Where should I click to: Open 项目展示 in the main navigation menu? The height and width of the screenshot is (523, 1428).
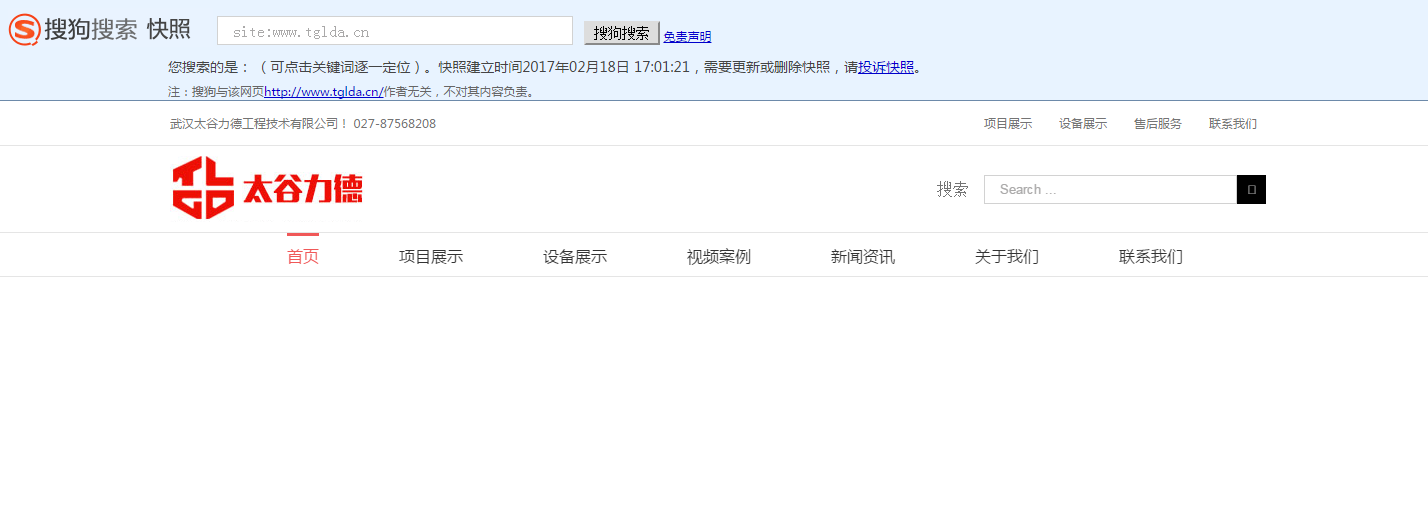(430, 257)
